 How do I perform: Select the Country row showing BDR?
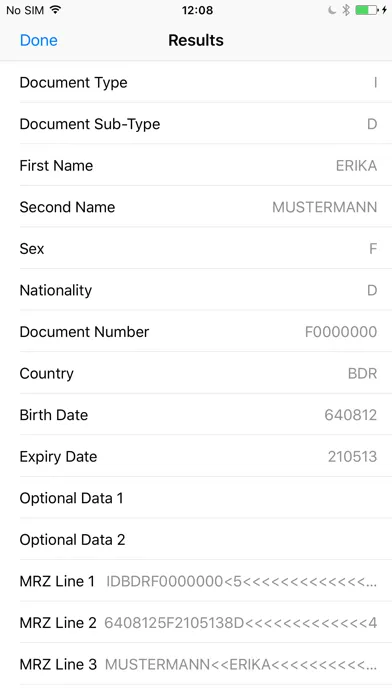coord(196,373)
